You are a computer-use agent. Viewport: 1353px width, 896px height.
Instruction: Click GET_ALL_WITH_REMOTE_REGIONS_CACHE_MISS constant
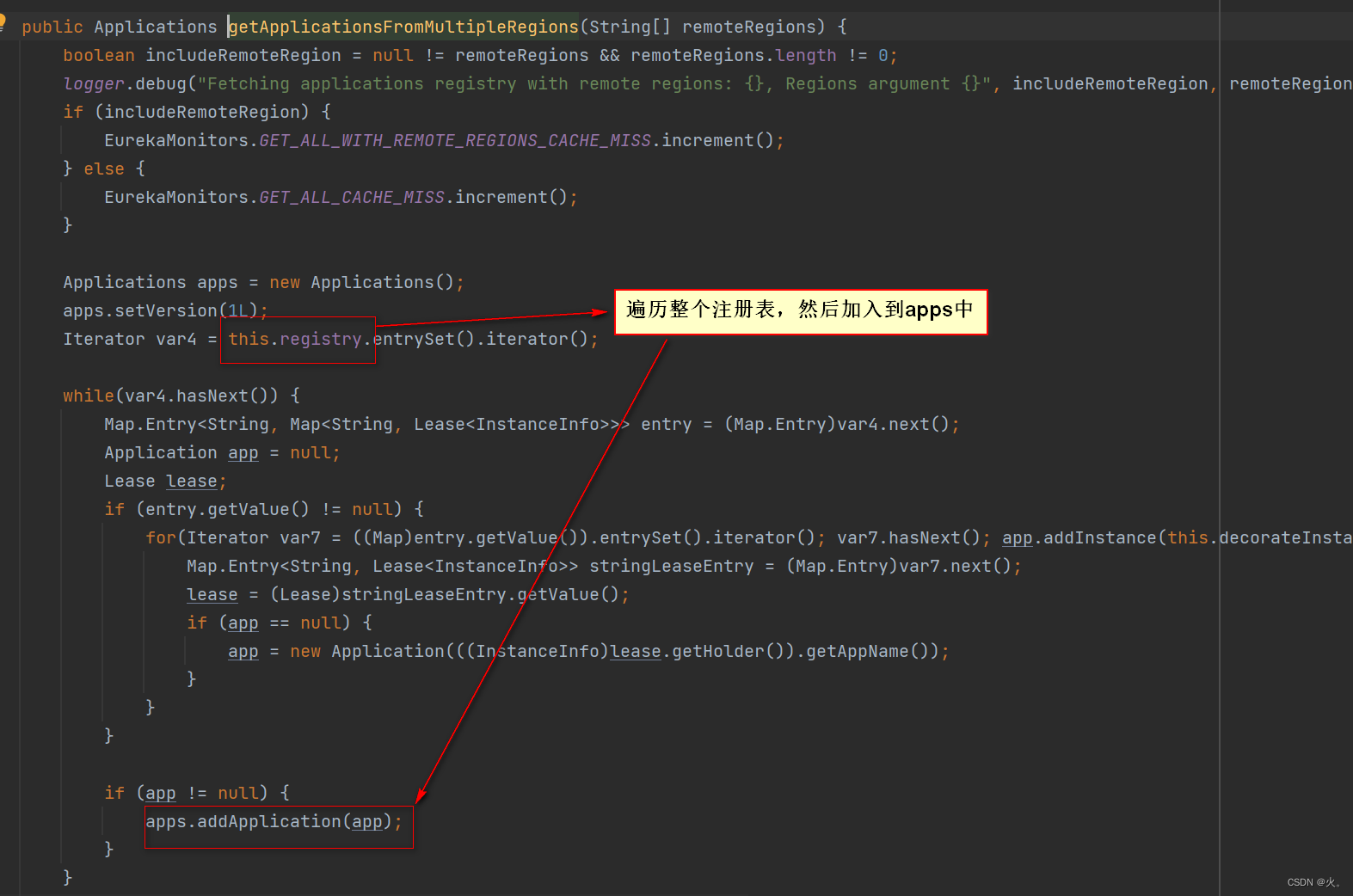(455, 140)
